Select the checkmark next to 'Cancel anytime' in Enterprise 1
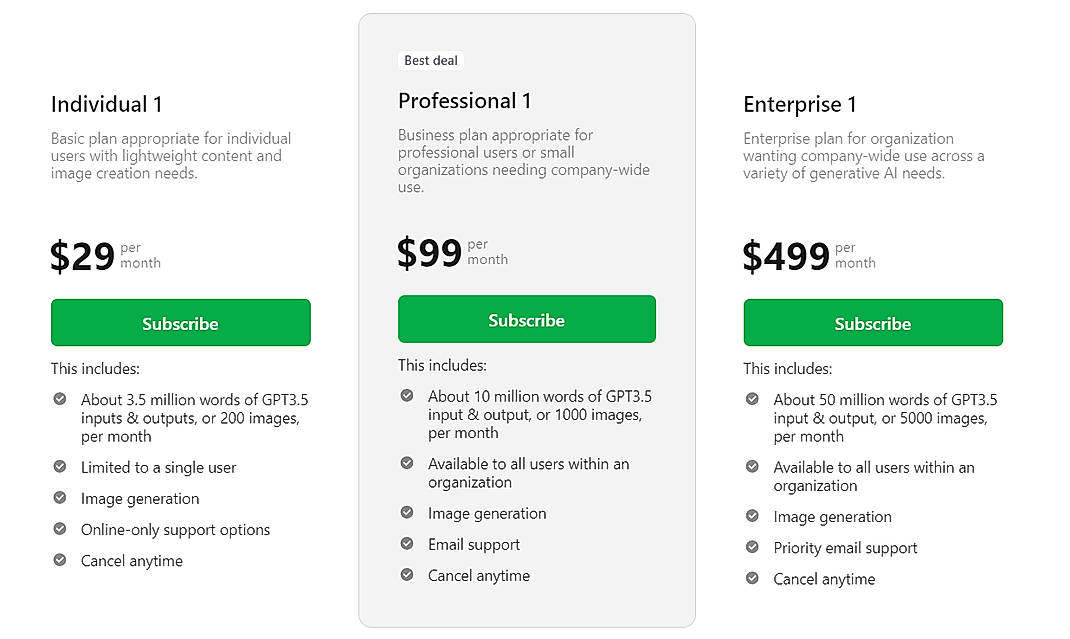Screen dimensions: 1070x639 click(752, 578)
